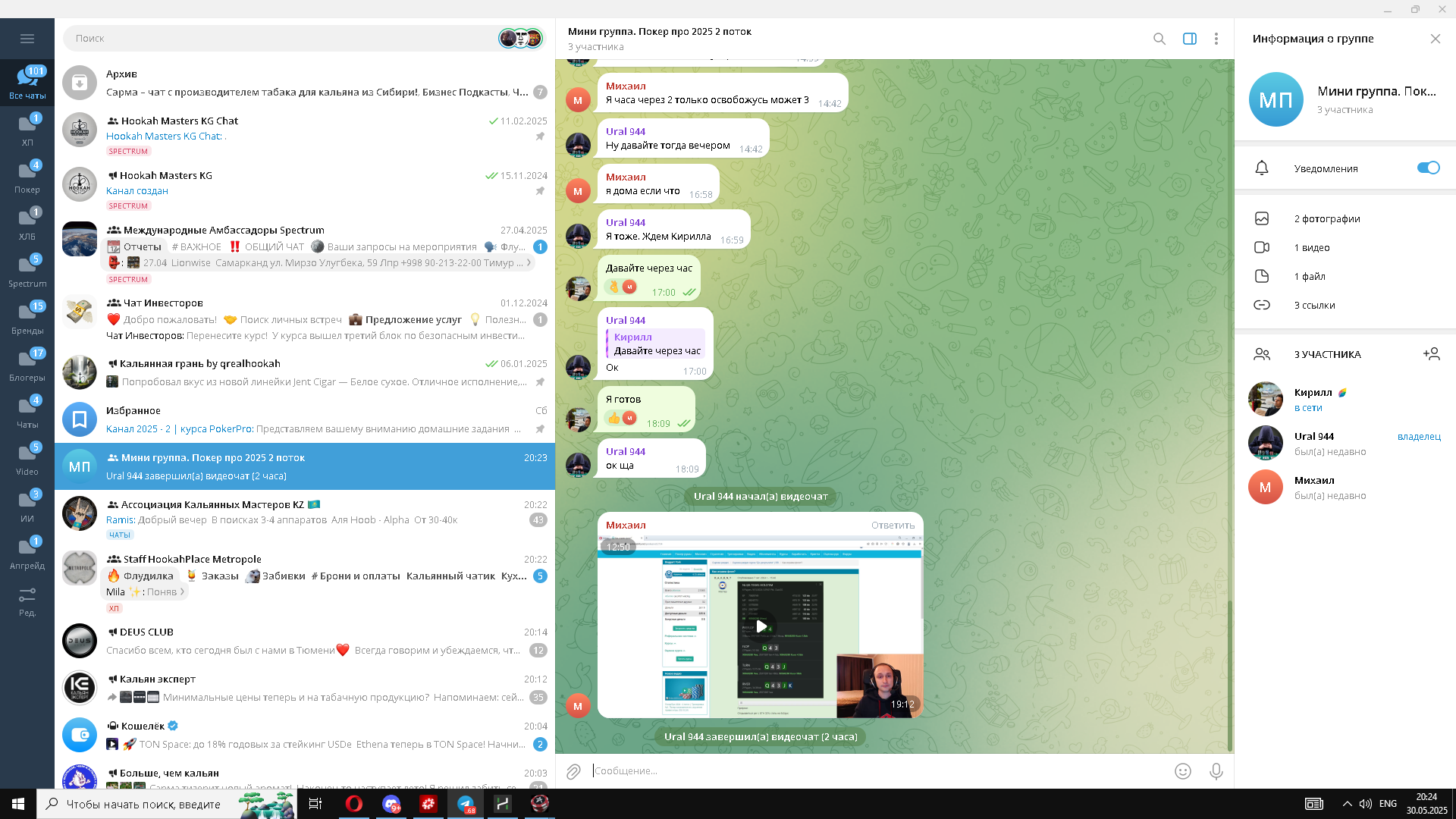Open the Флудилка topic in Staff HookahPlace
The width and height of the screenshot is (1456, 819).
tap(141, 576)
